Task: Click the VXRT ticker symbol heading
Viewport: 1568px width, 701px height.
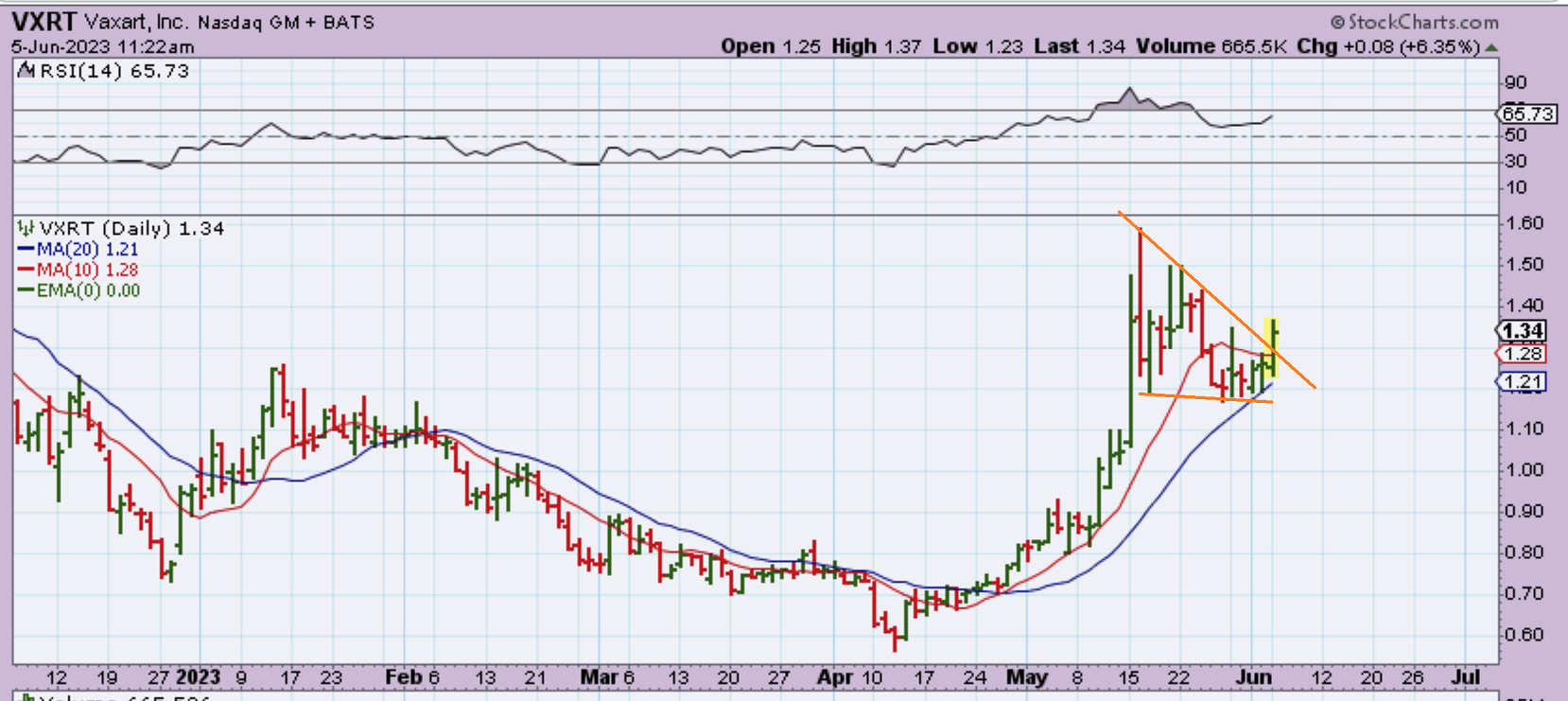Action: pos(44,22)
